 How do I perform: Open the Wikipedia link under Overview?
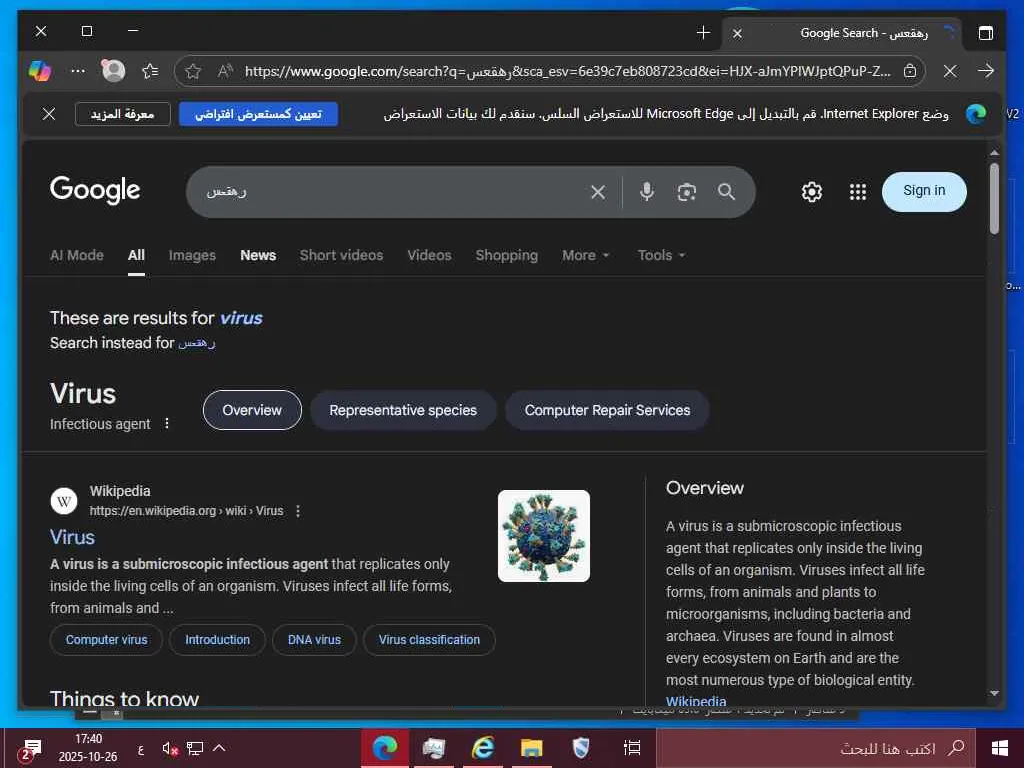tap(696, 701)
